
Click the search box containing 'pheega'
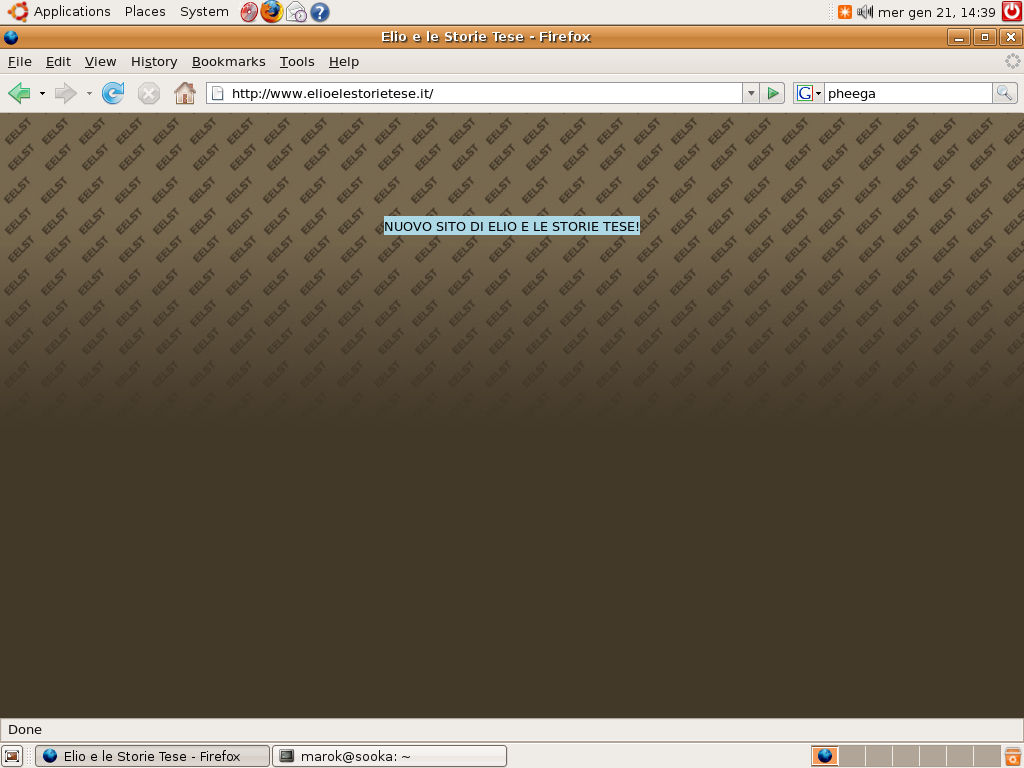[908, 93]
